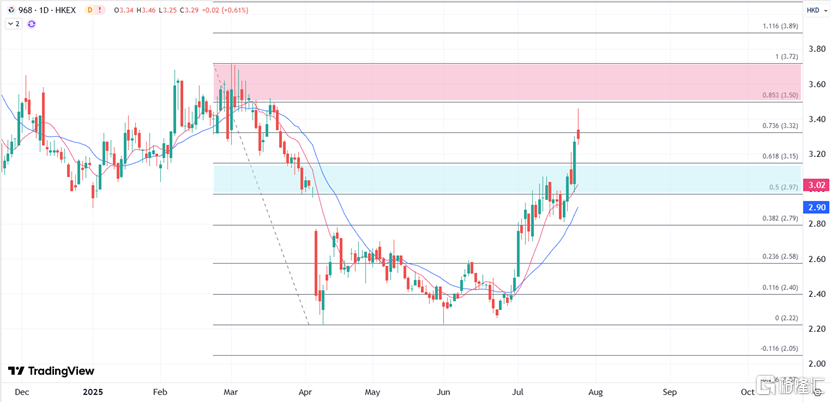Click the Dec label on time axis
This screenshot has height=402, width=831.
[x=22, y=392]
